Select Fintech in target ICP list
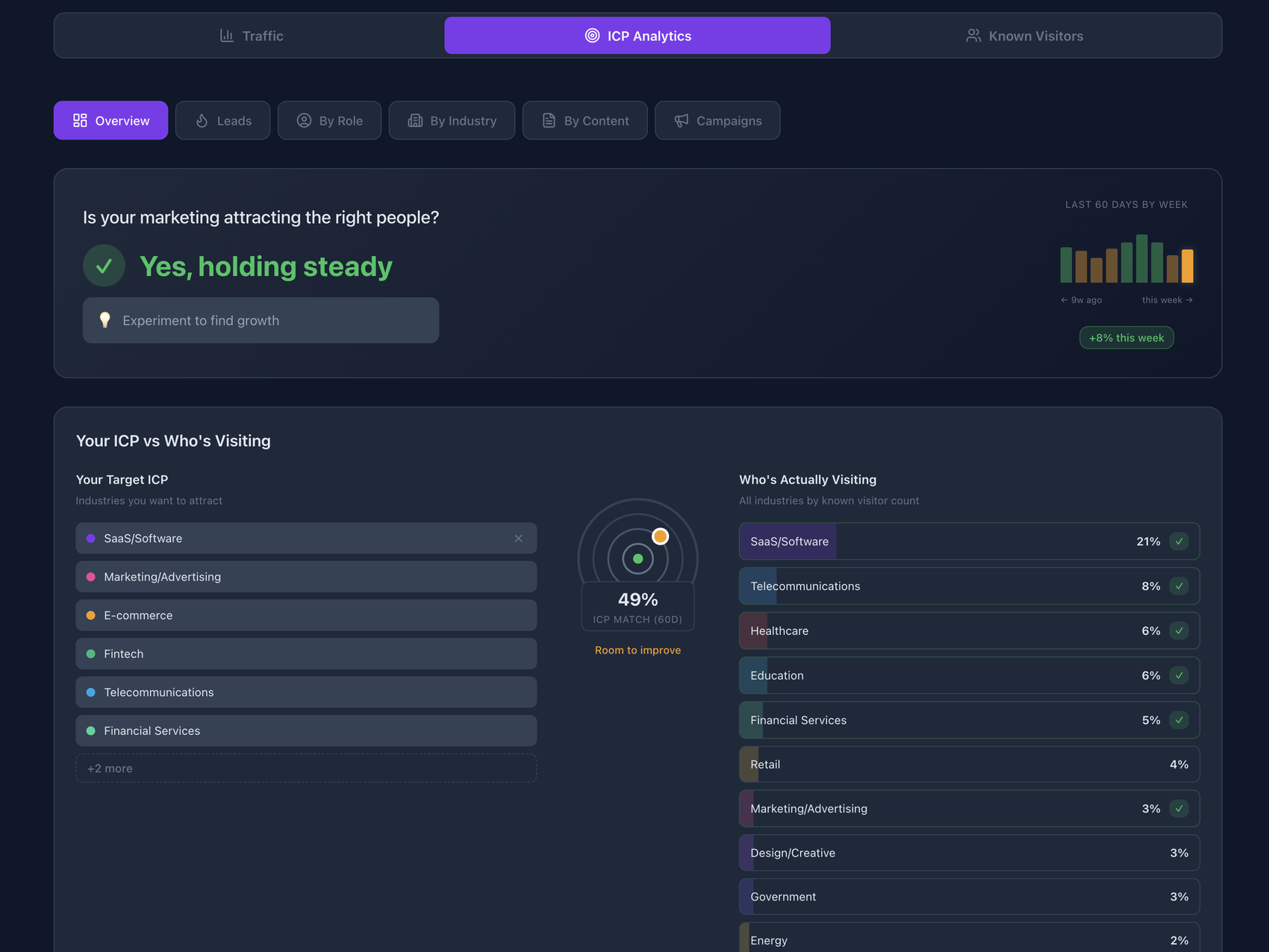The image size is (1269, 952). [306, 654]
